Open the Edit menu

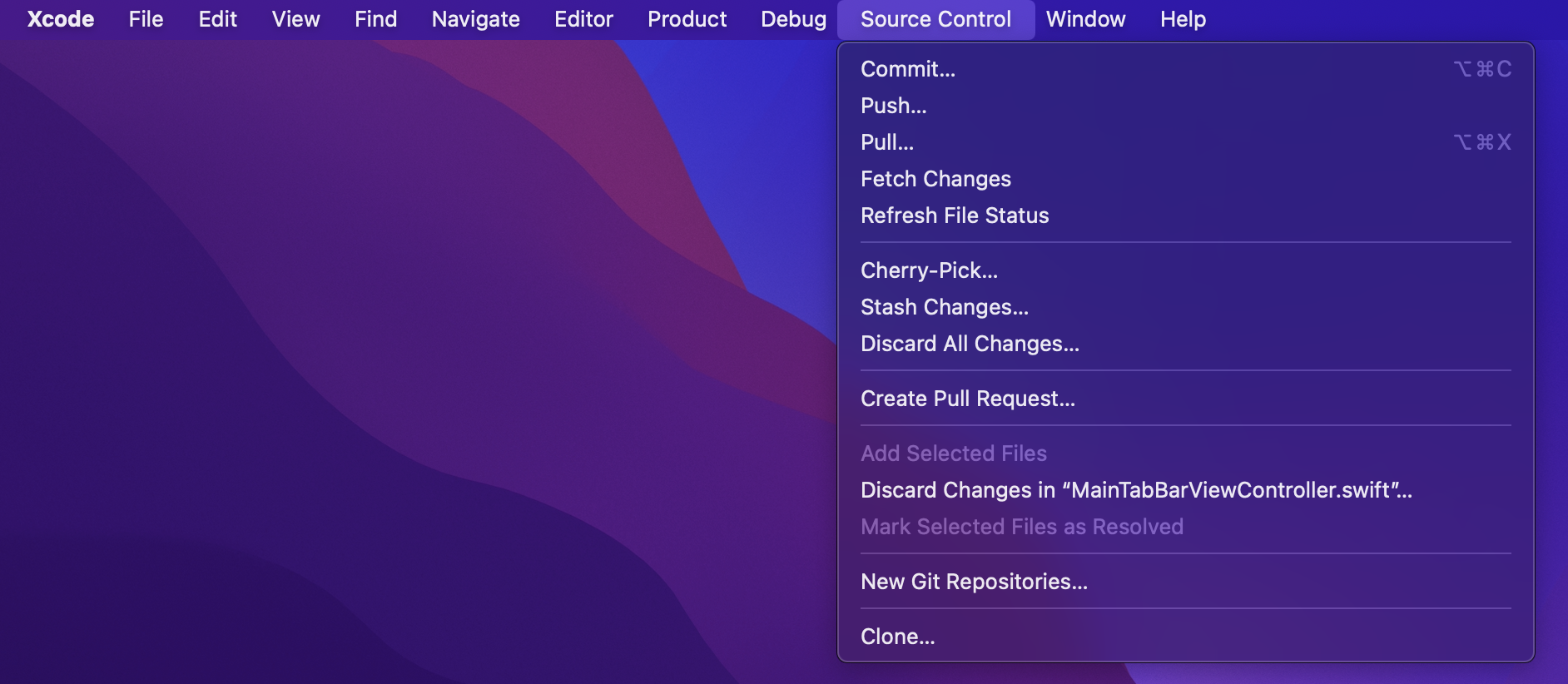pyautogui.click(x=218, y=19)
